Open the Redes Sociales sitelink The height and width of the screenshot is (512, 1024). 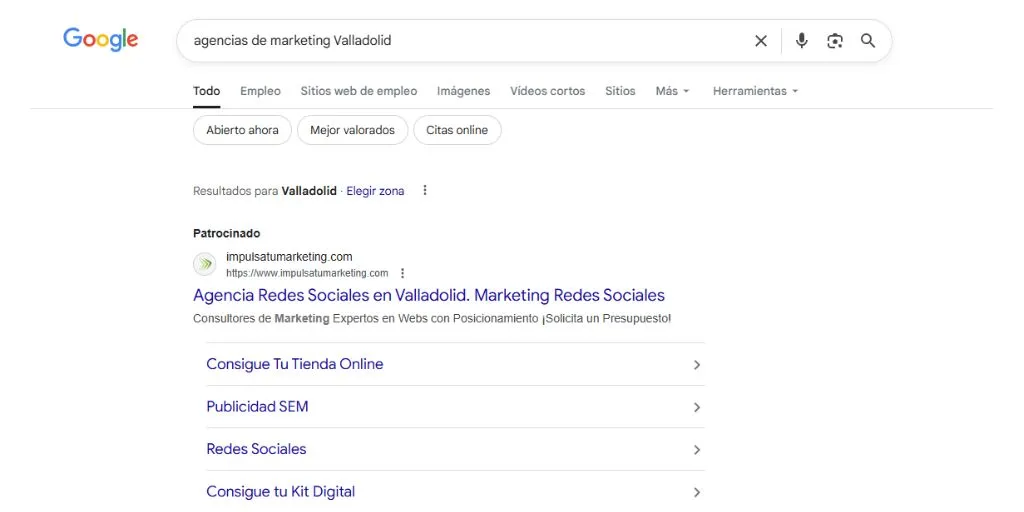[256, 449]
